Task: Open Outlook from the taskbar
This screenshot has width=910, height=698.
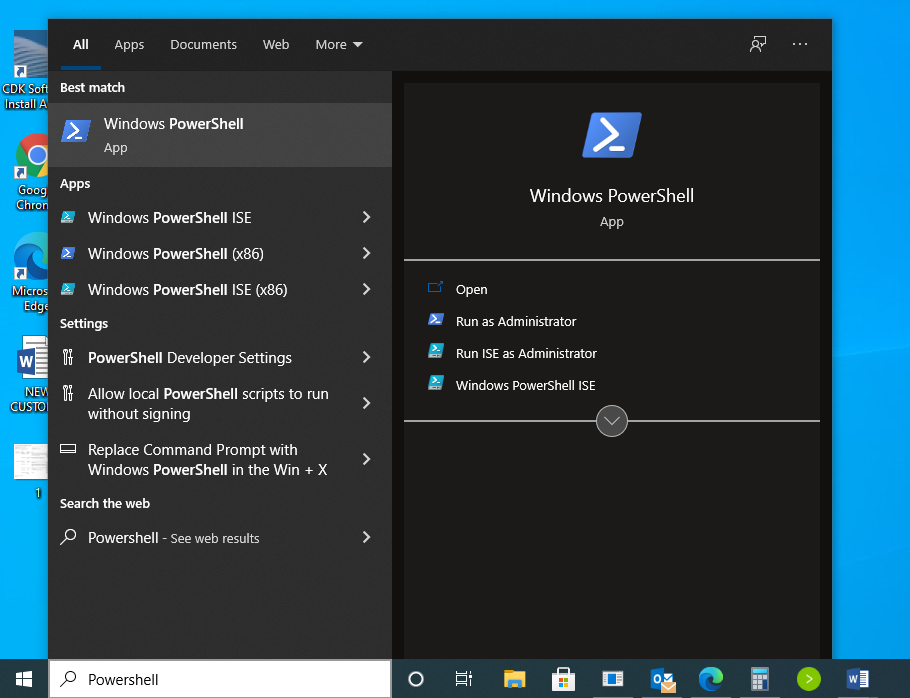Action: 663,679
